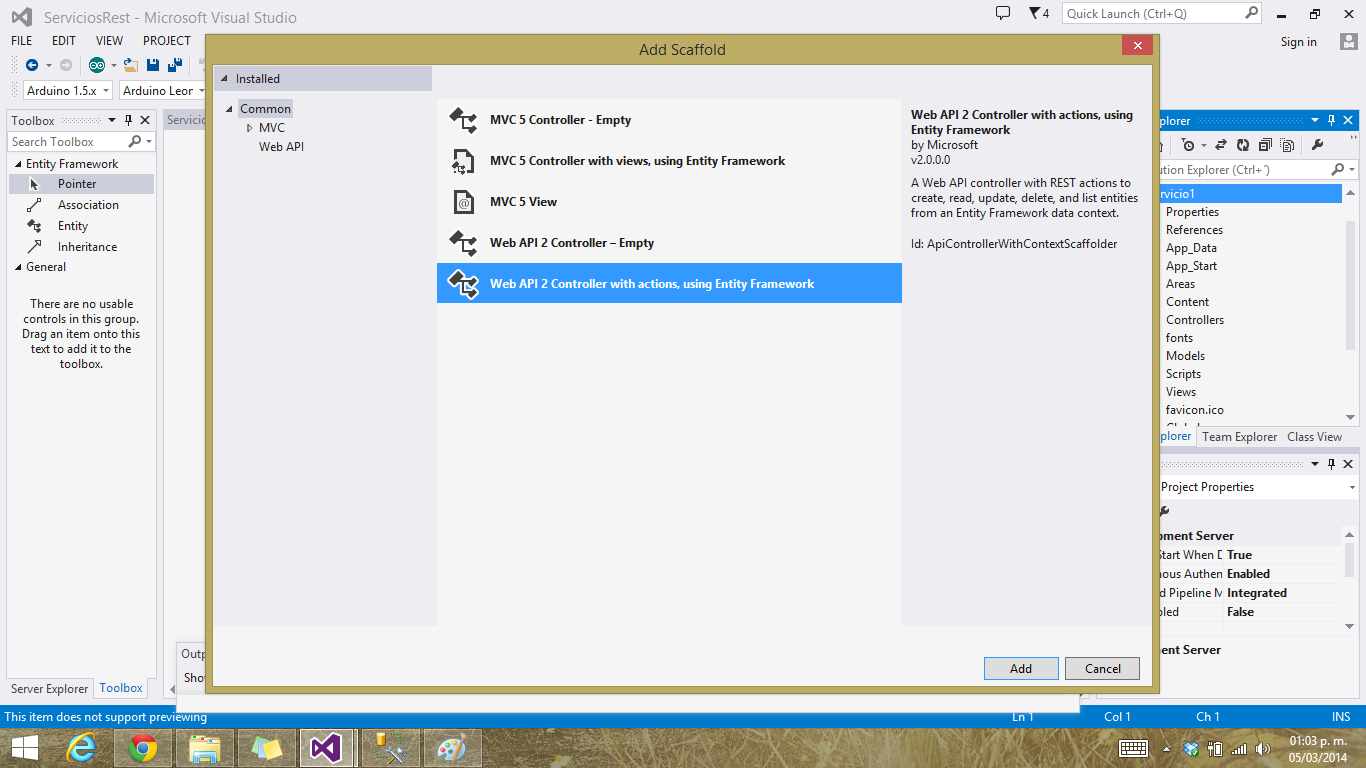This screenshot has height=768, width=1366.
Task: Open the EDIT menu
Action: (x=64, y=41)
